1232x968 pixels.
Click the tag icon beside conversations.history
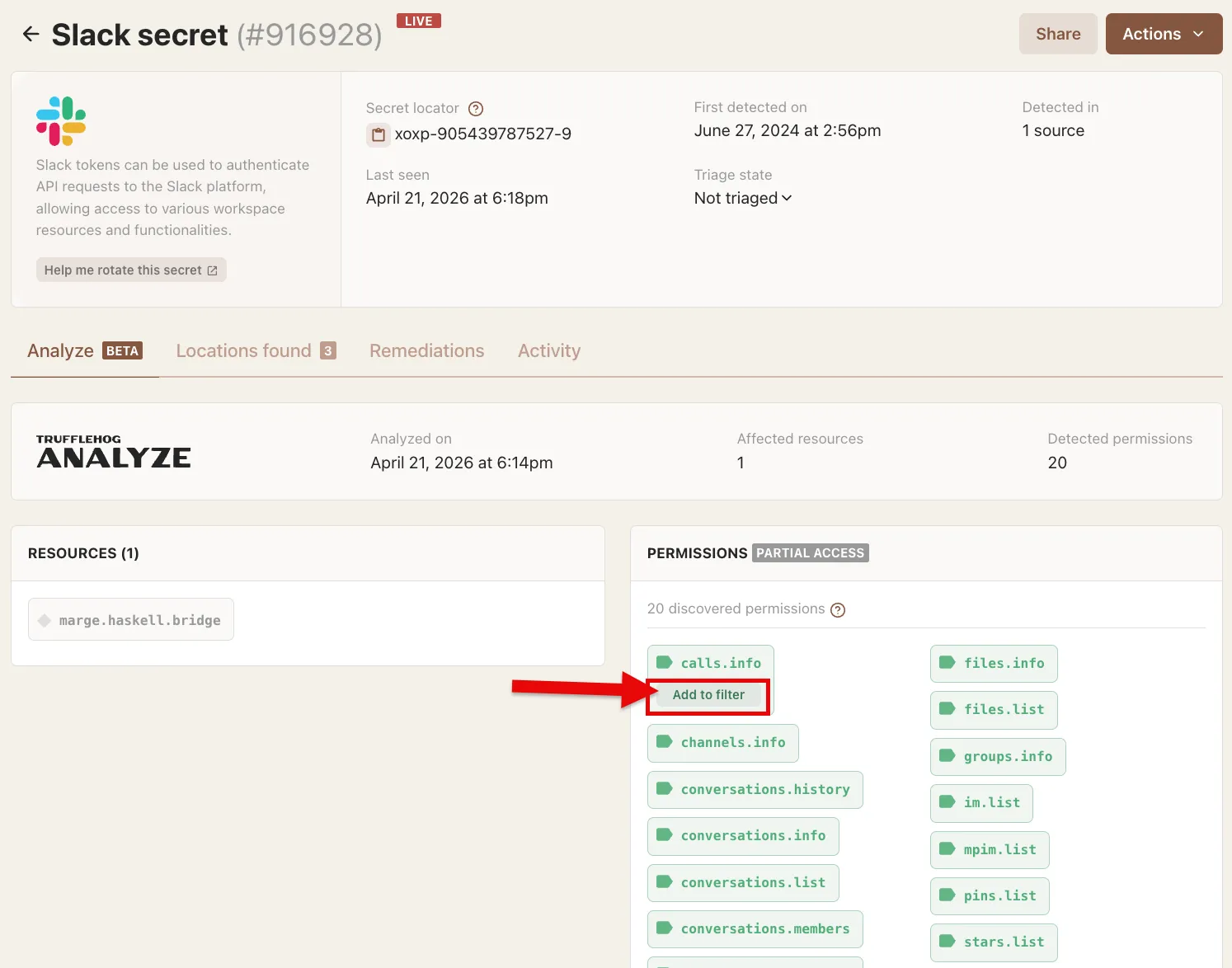[x=664, y=788]
